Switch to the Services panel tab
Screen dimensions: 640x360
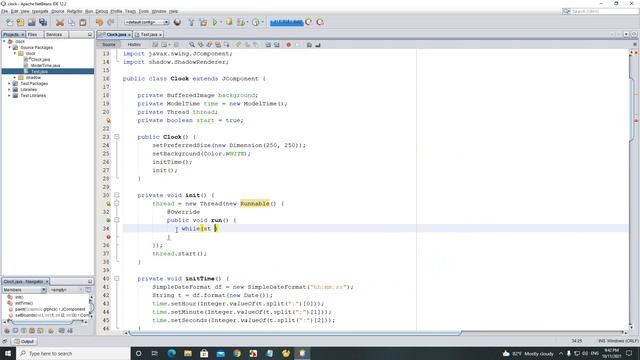pyautogui.click(x=54, y=35)
